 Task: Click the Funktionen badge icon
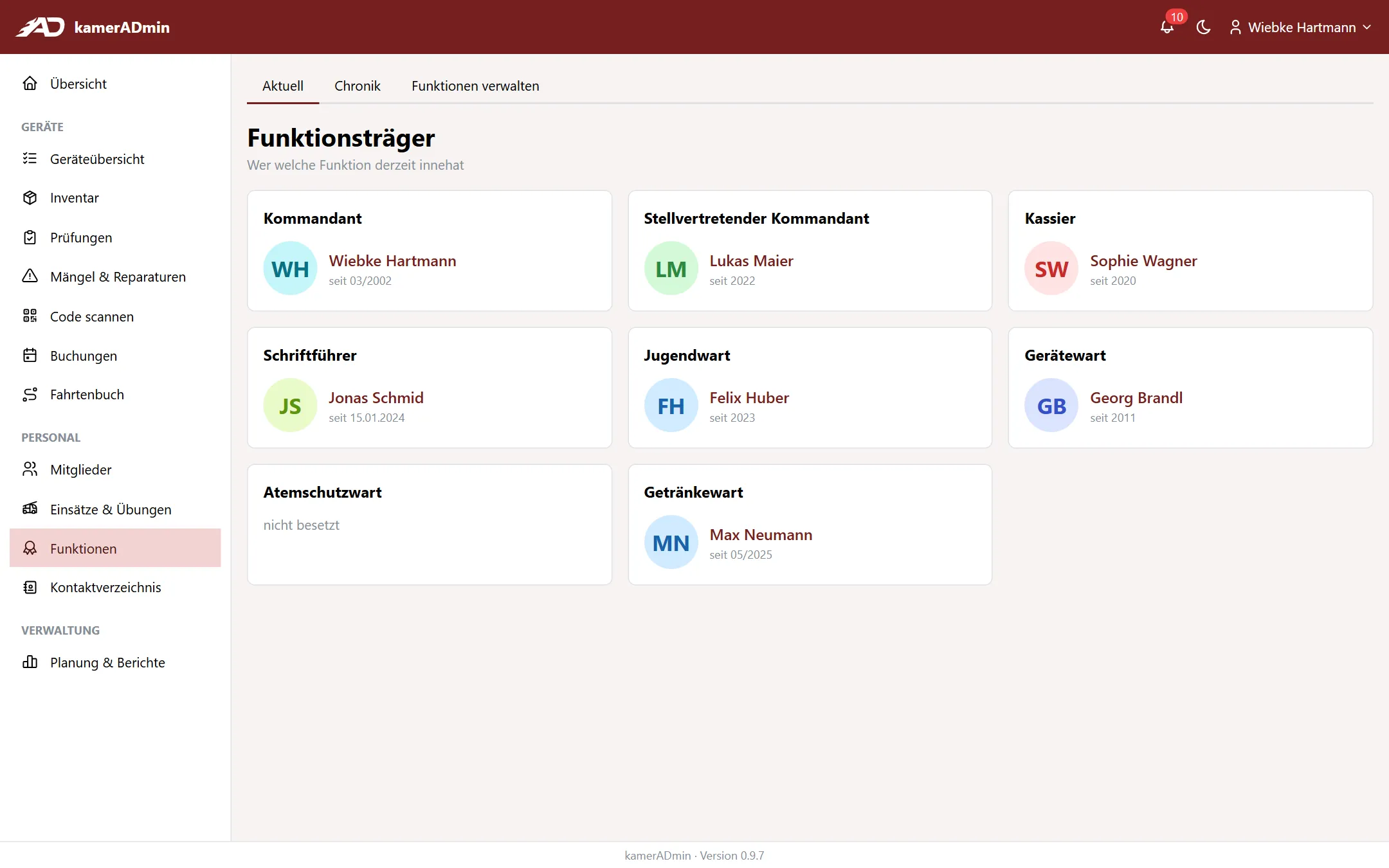tap(30, 548)
